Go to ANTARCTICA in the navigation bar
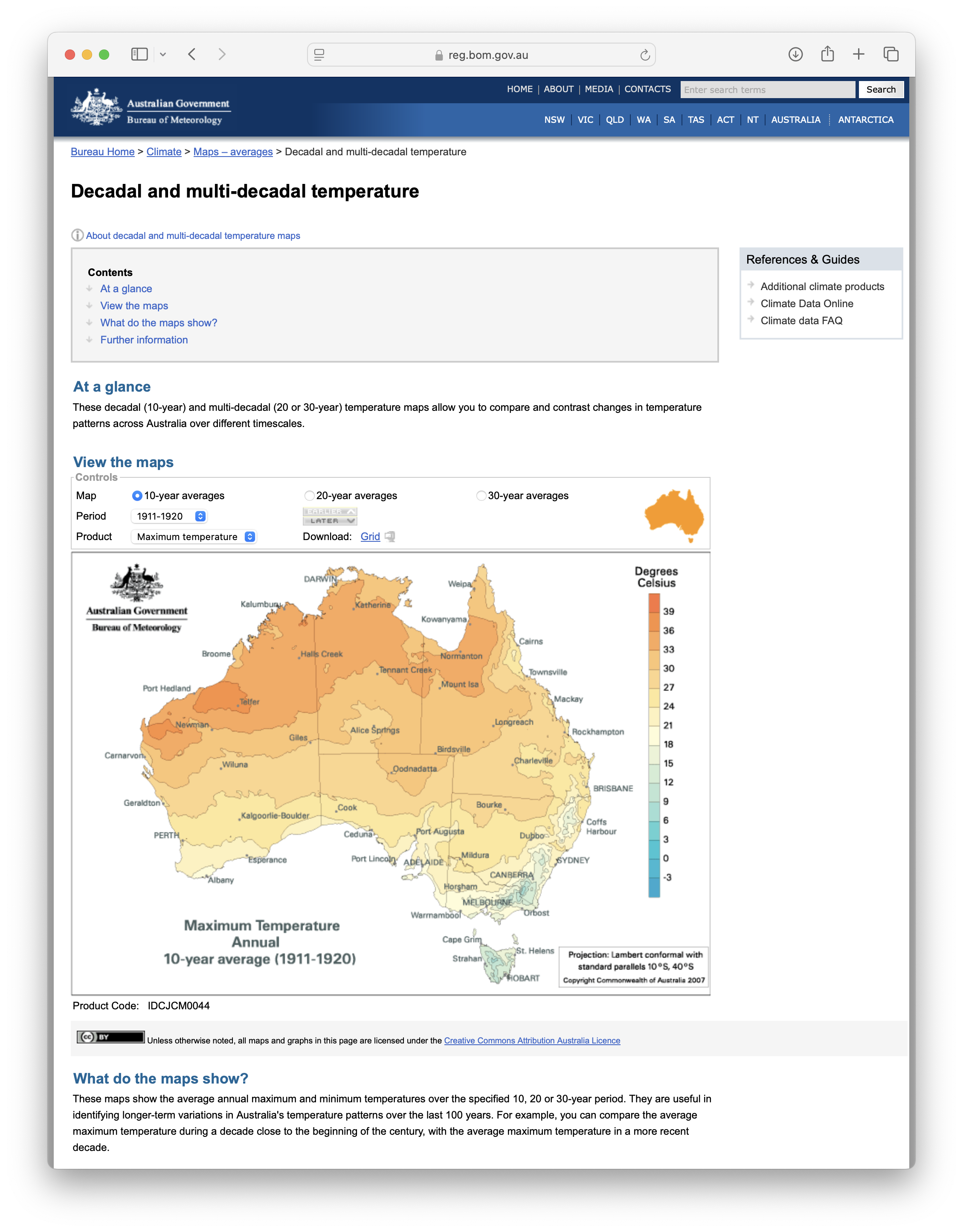The height and width of the screenshot is (1232, 963). pyautogui.click(x=865, y=119)
